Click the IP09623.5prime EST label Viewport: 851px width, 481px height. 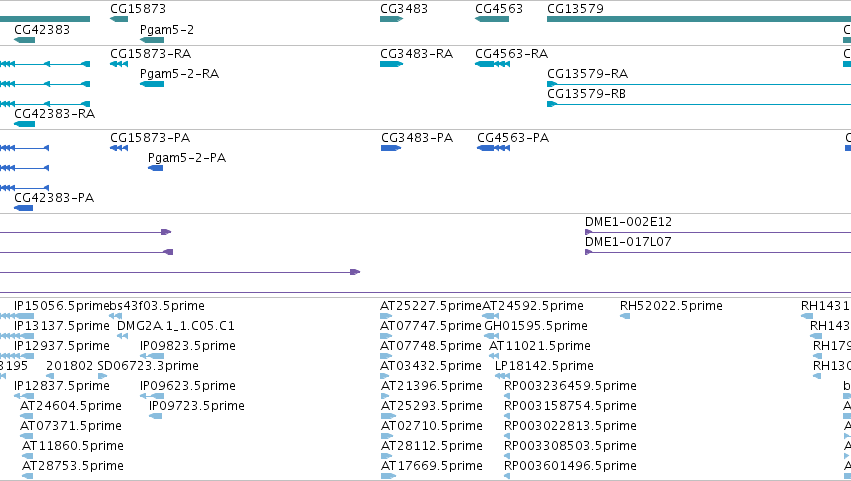188,385
